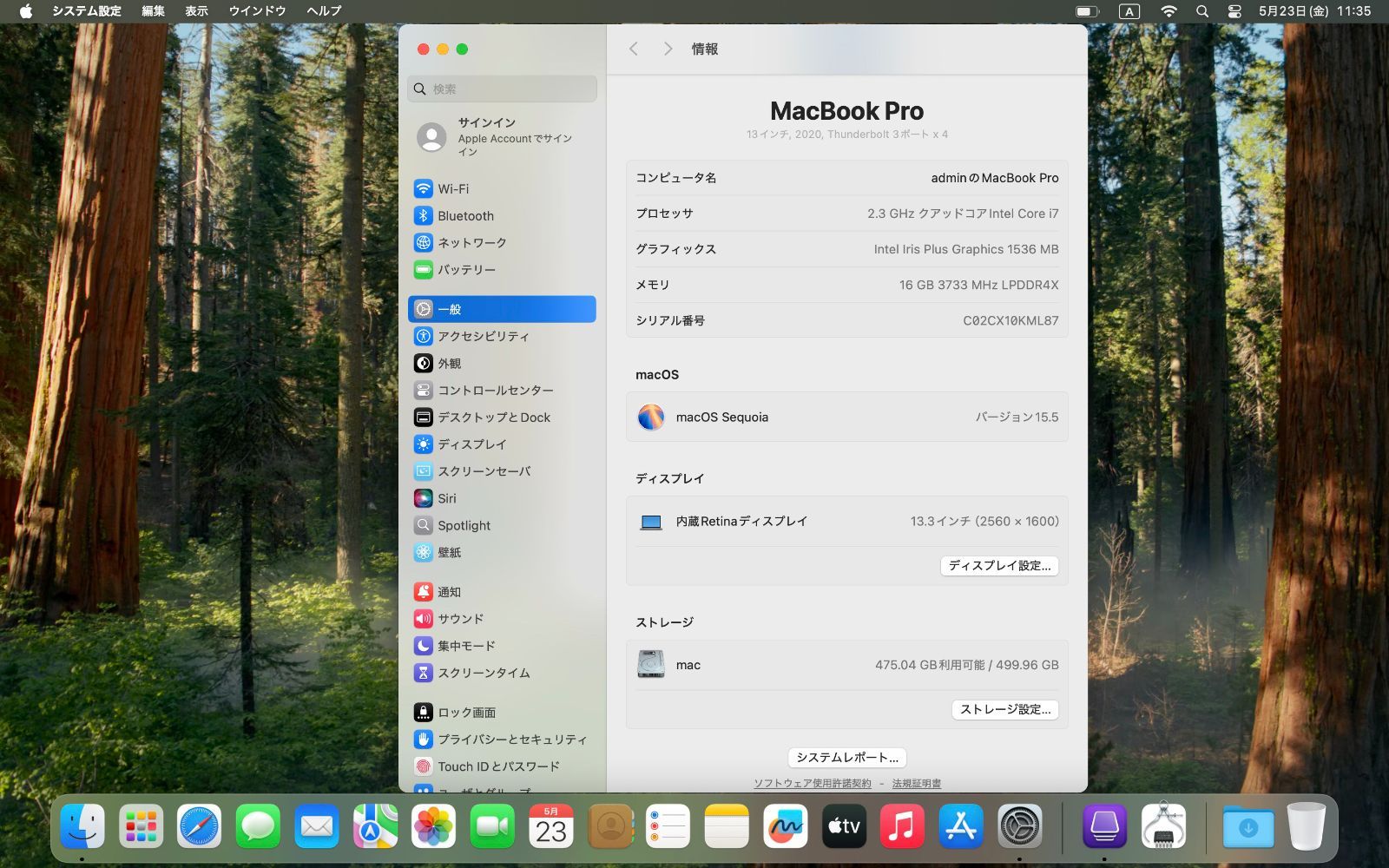This screenshot has width=1389, height=868.
Task: Click Intel Iris Plus Graphics 1536 MB value
Action: pyautogui.click(x=966, y=249)
